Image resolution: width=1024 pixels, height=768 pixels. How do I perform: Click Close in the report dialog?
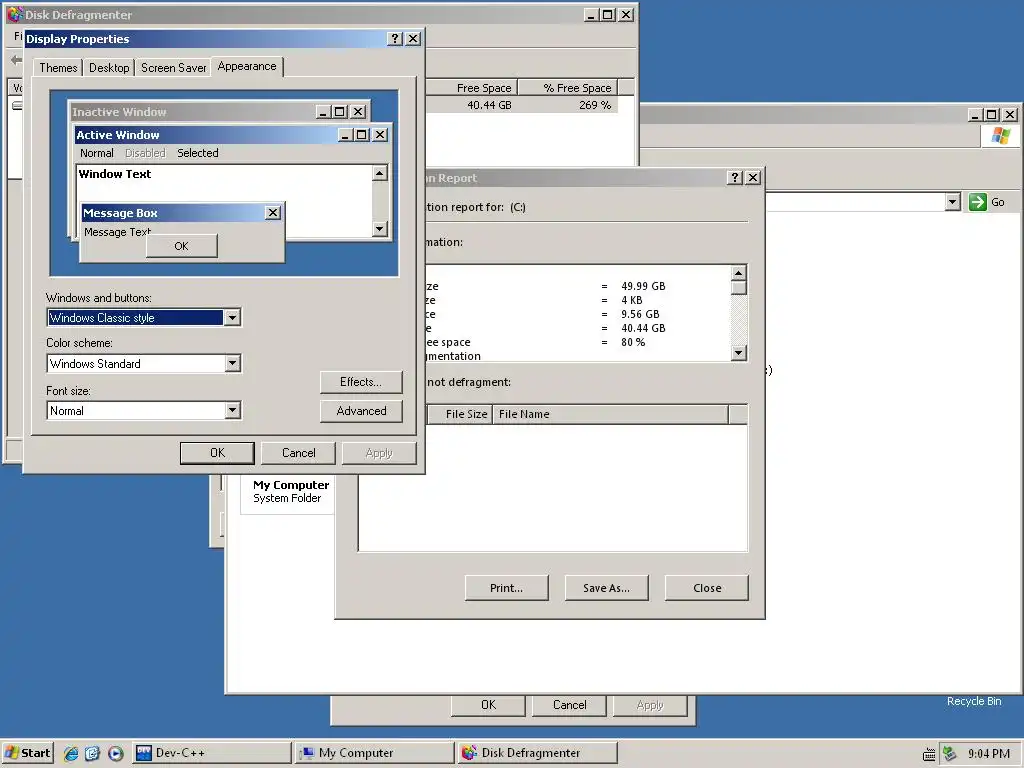click(x=707, y=588)
